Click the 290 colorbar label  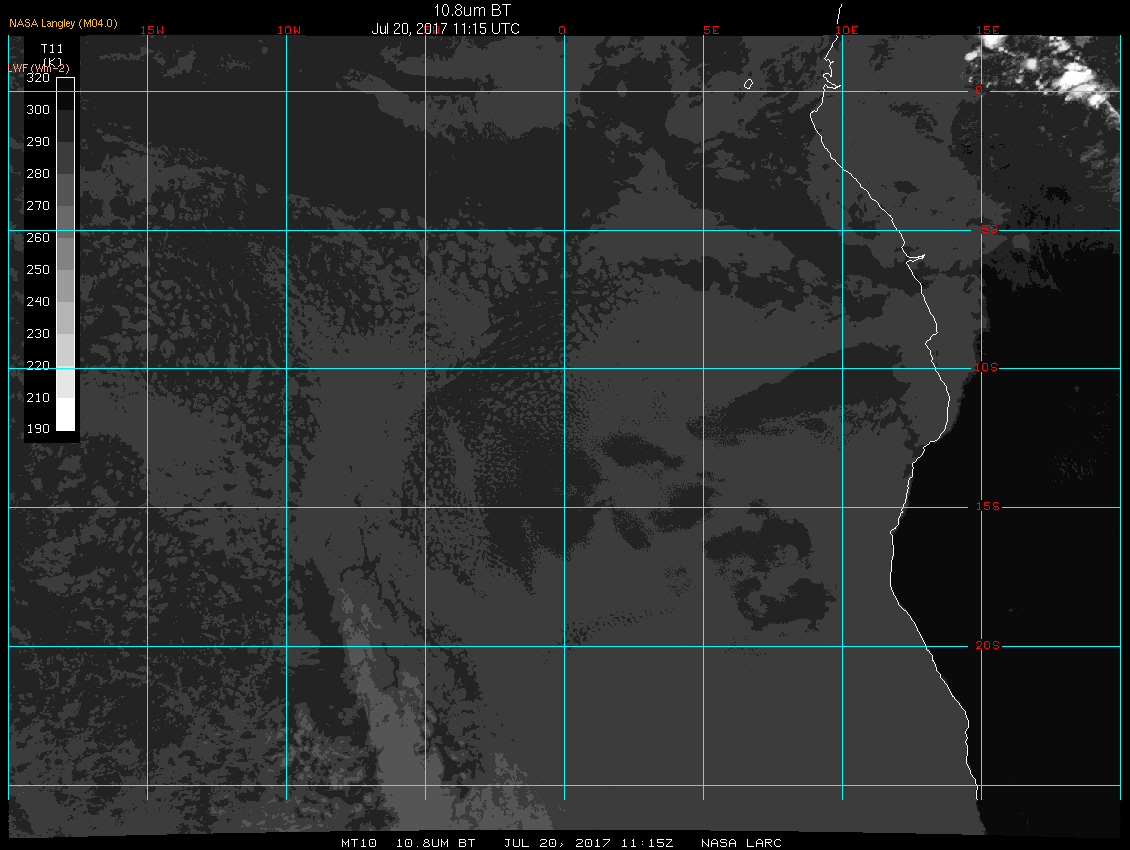tap(38, 142)
